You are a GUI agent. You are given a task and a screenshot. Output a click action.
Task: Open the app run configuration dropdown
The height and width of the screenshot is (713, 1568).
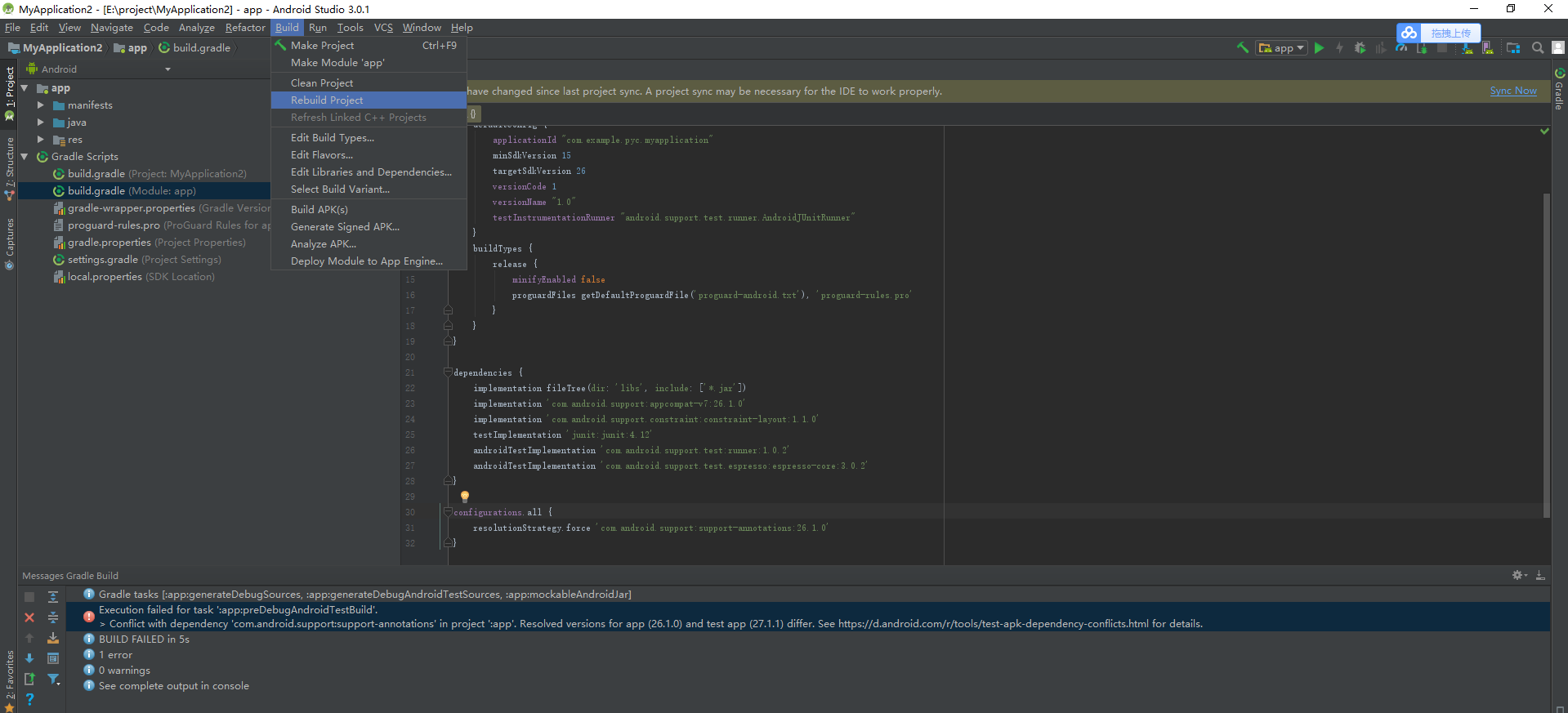click(1281, 48)
